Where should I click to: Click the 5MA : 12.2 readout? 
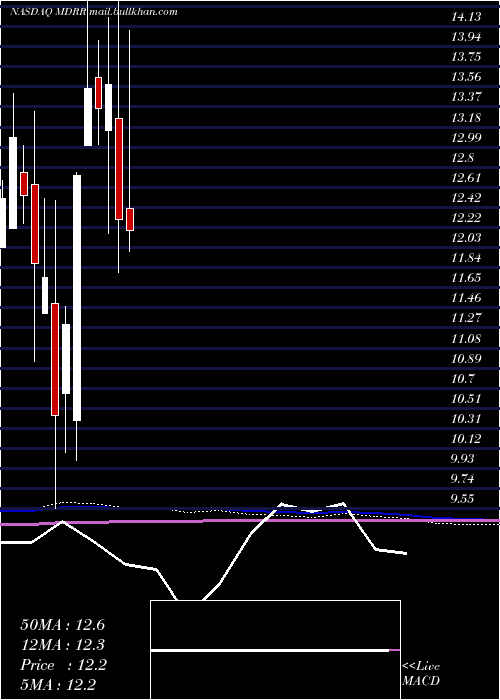[x=58, y=685]
